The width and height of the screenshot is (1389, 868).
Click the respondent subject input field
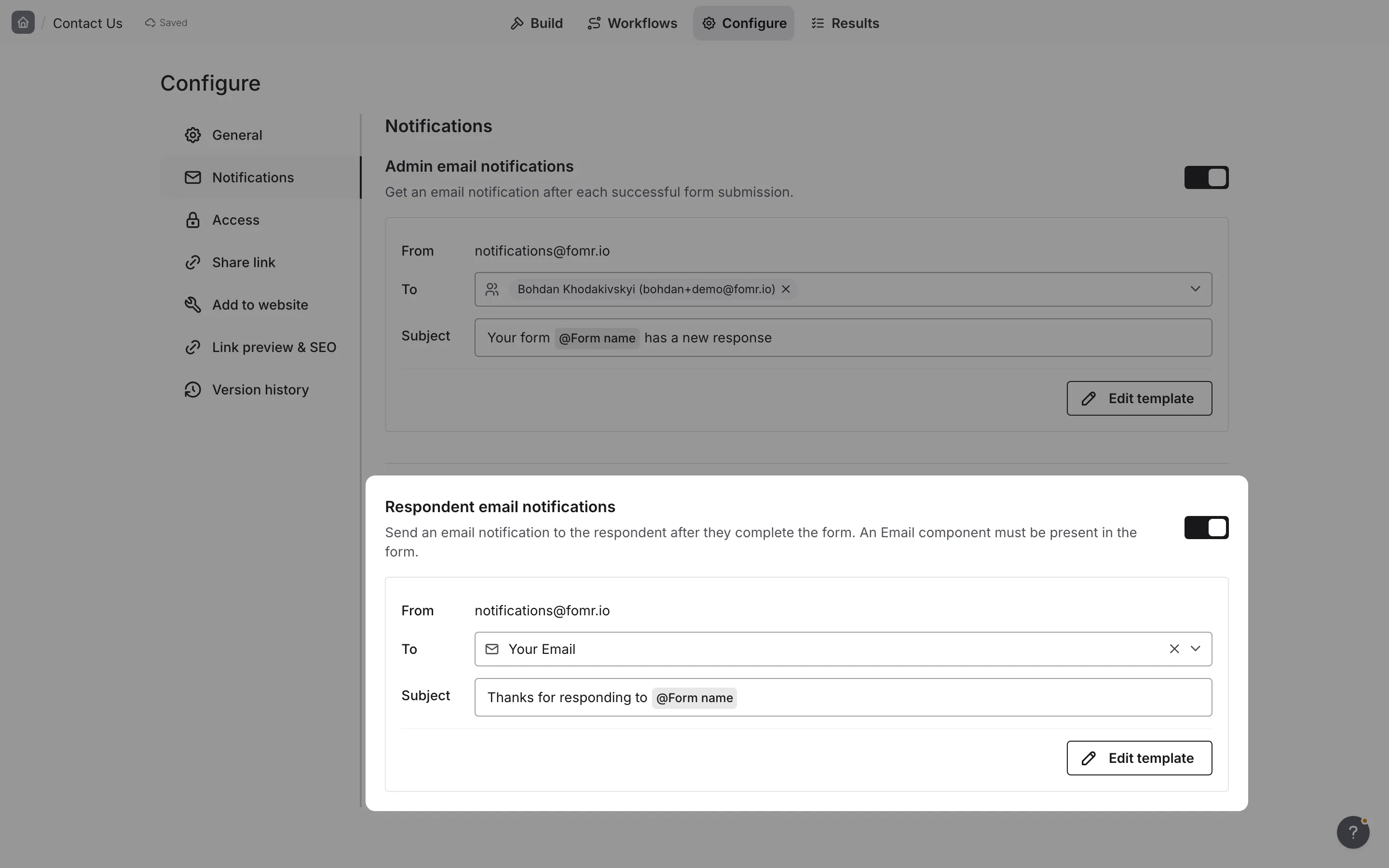(843, 697)
